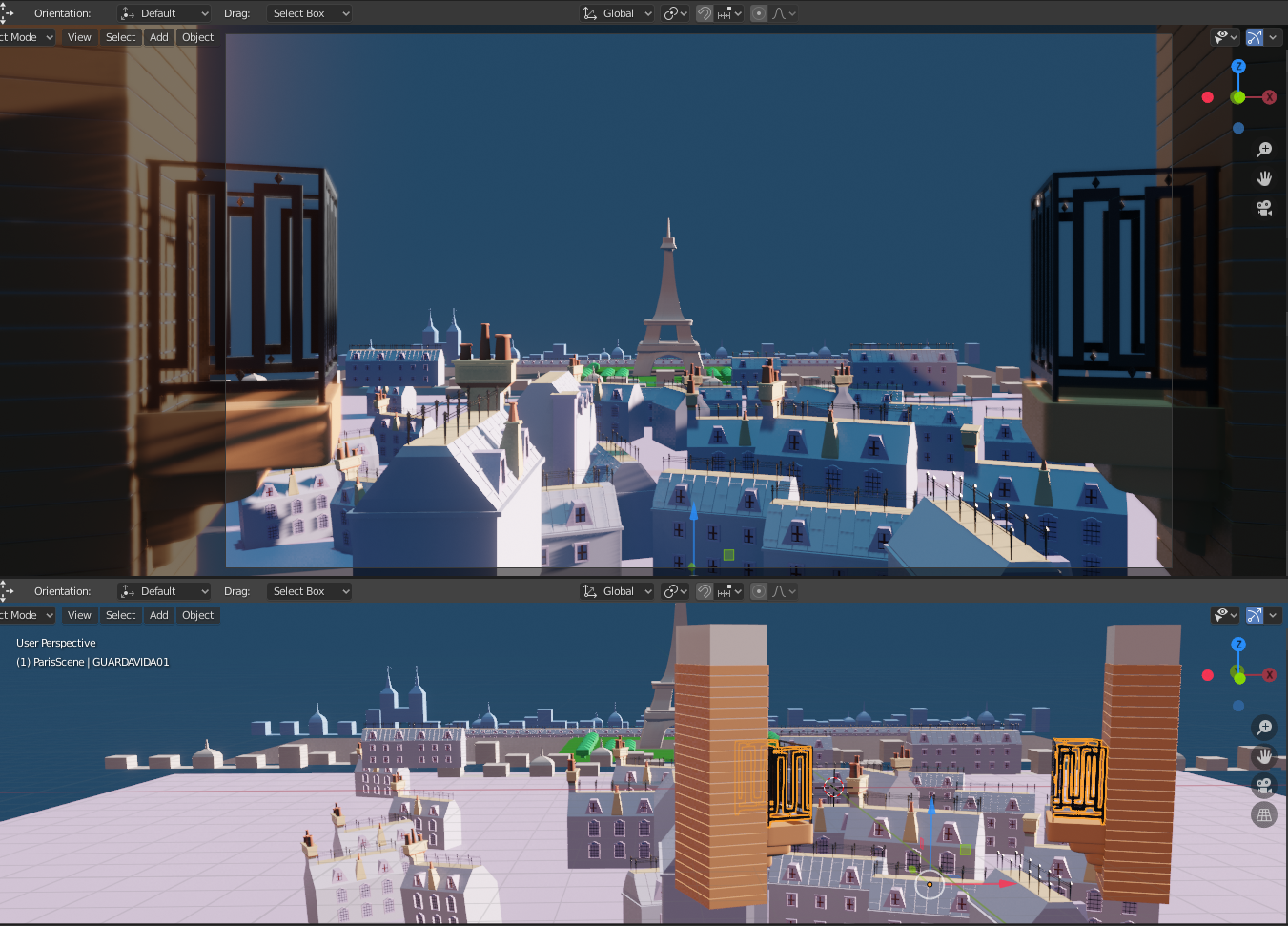Open Add menu in top viewport
The height and width of the screenshot is (926, 1288).
tap(159, 37)
